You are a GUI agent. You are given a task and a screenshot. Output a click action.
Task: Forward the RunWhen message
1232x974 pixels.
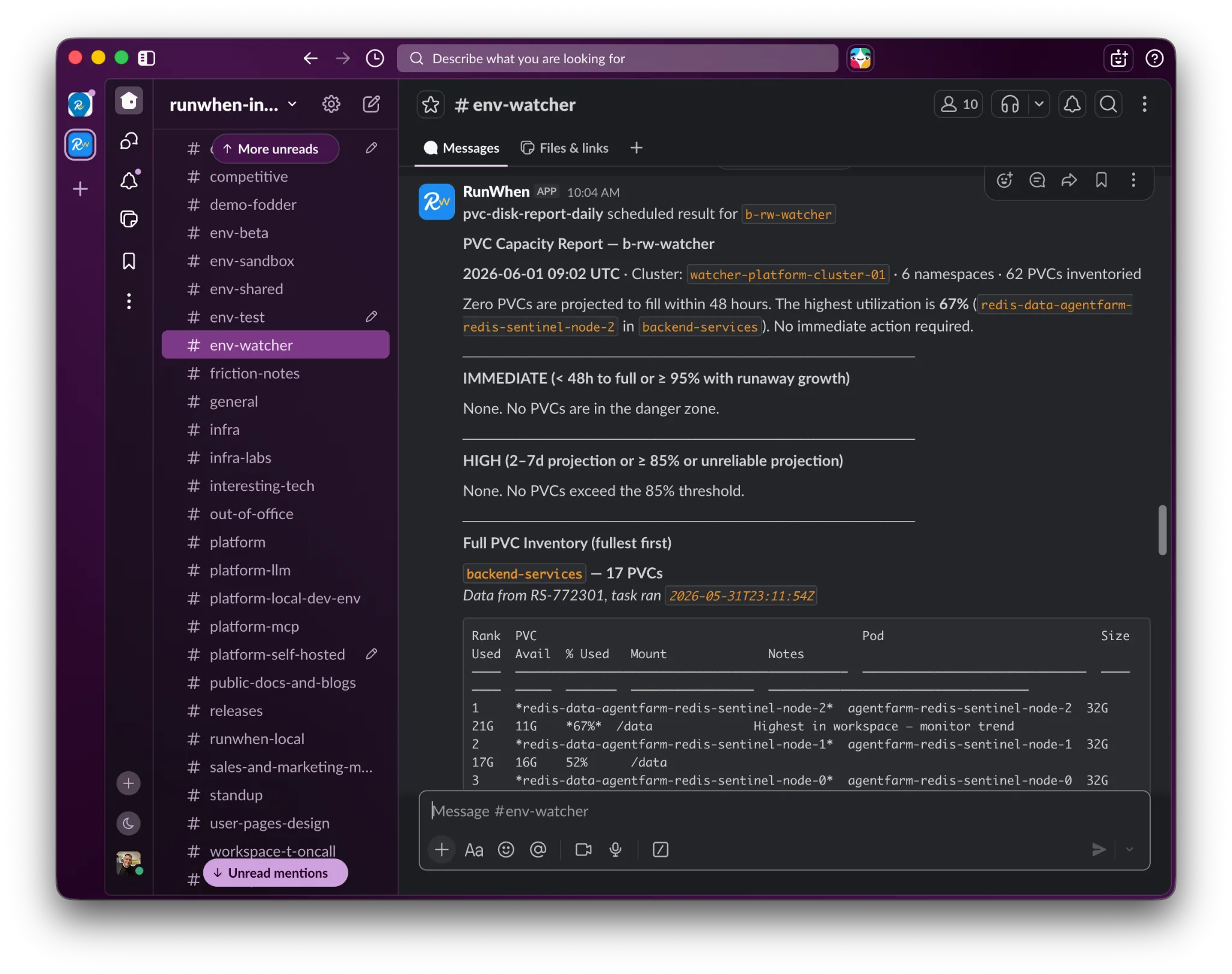click(1069, 180)
